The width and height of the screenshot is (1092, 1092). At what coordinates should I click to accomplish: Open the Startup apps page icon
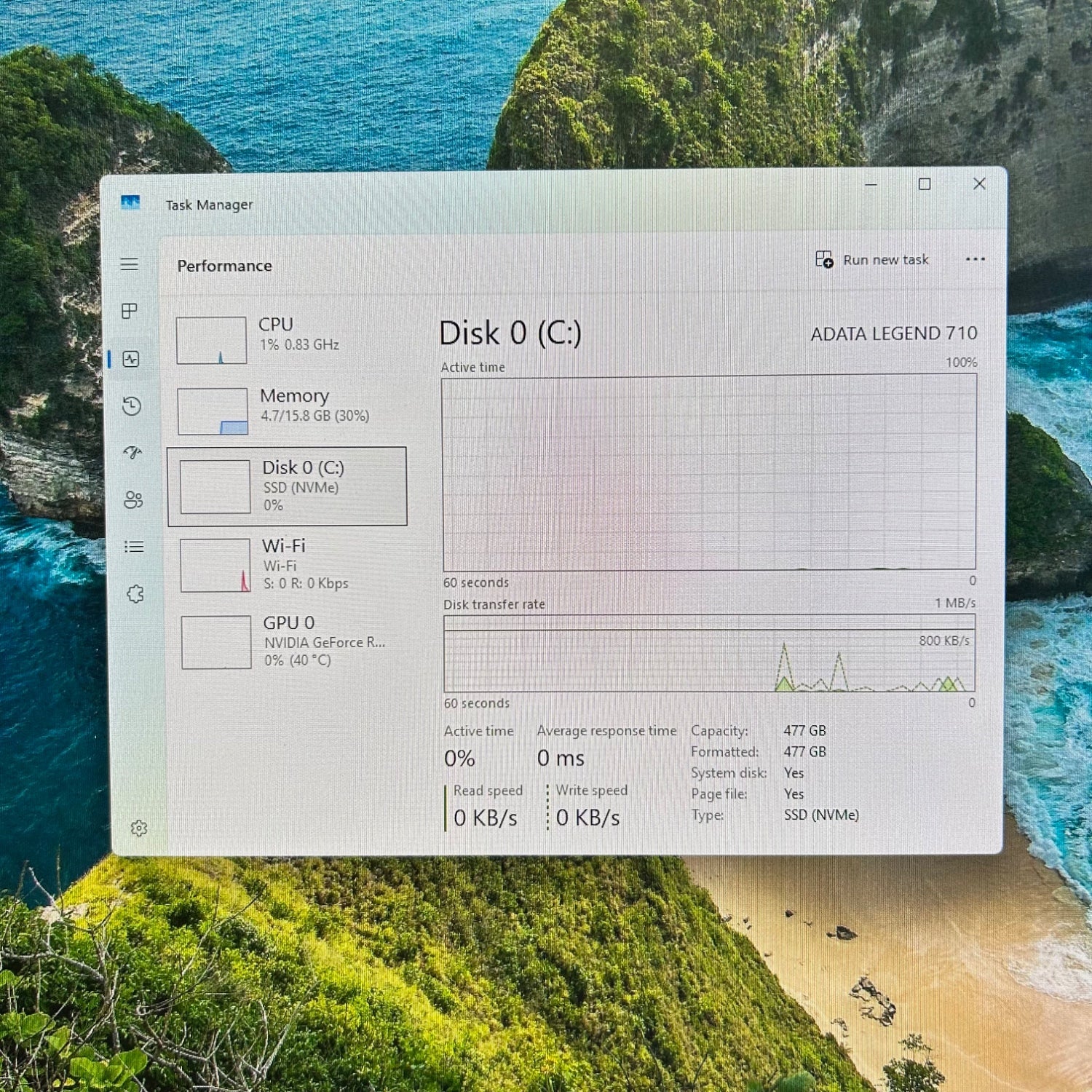click(x=132, y=453)
